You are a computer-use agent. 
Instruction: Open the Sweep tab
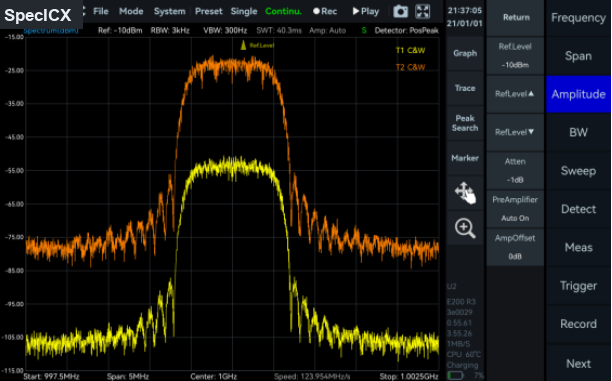(578, 171)
